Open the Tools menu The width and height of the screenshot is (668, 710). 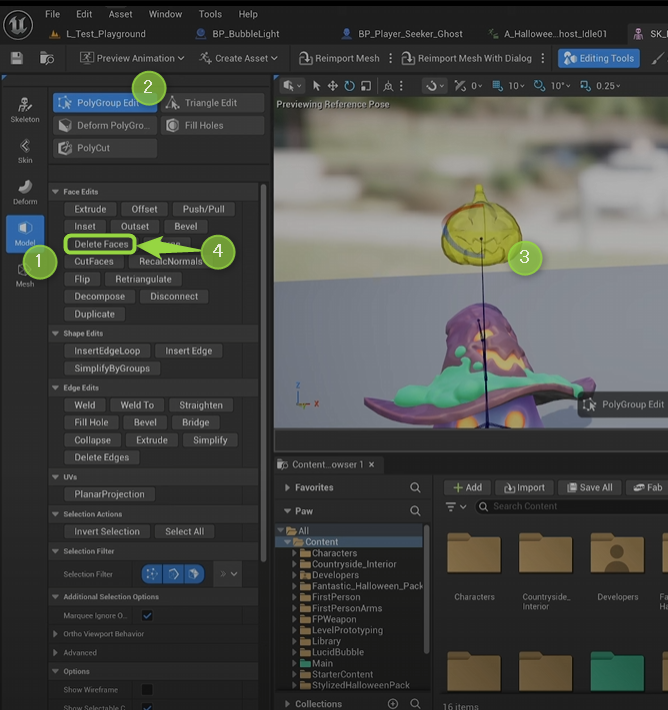[210, 14]
